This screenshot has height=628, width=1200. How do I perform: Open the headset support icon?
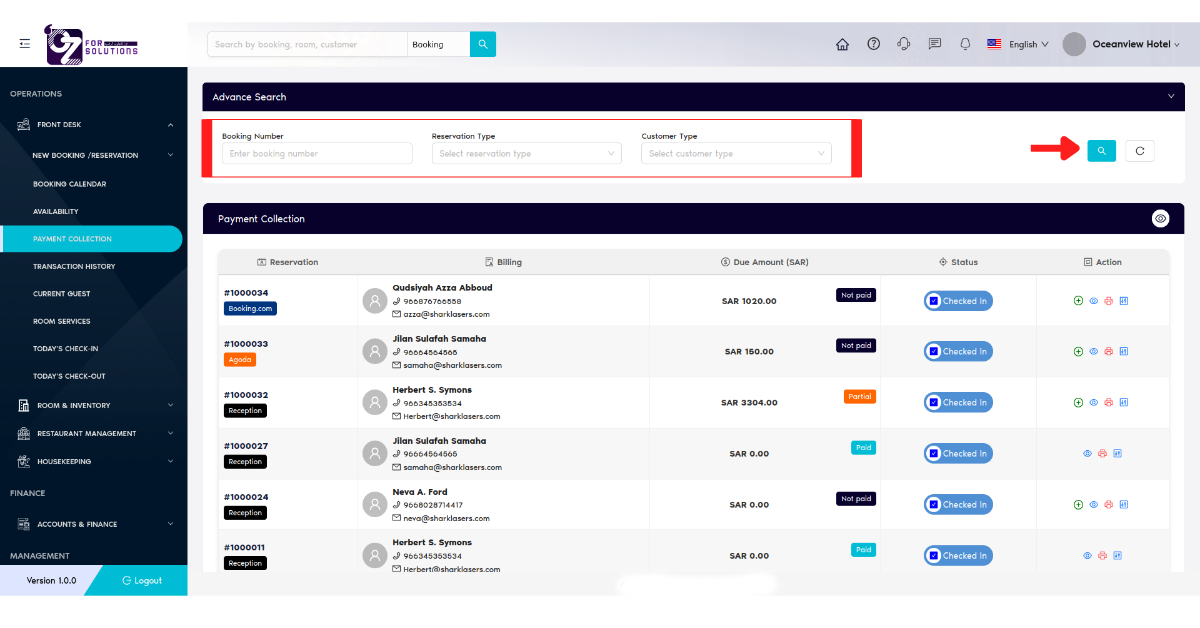[904, 44]
